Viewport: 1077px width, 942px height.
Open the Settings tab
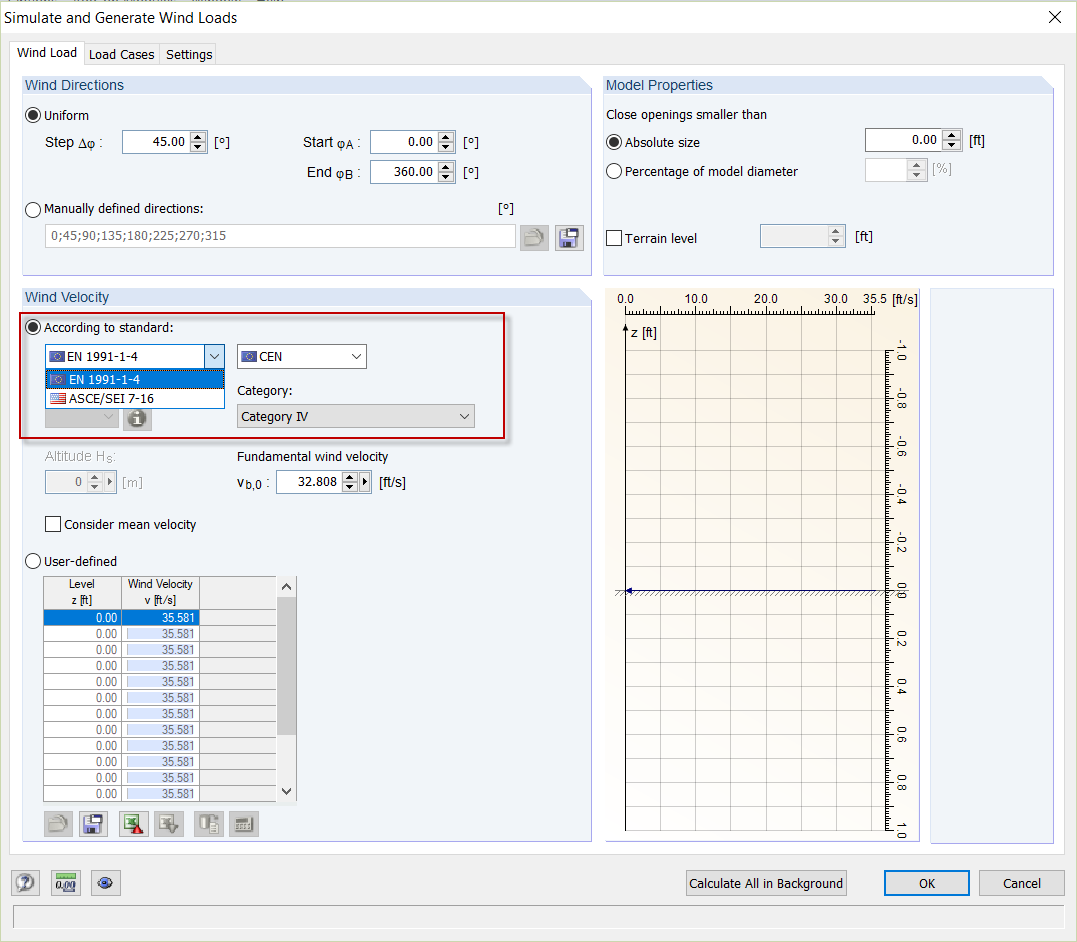[188, 54]
